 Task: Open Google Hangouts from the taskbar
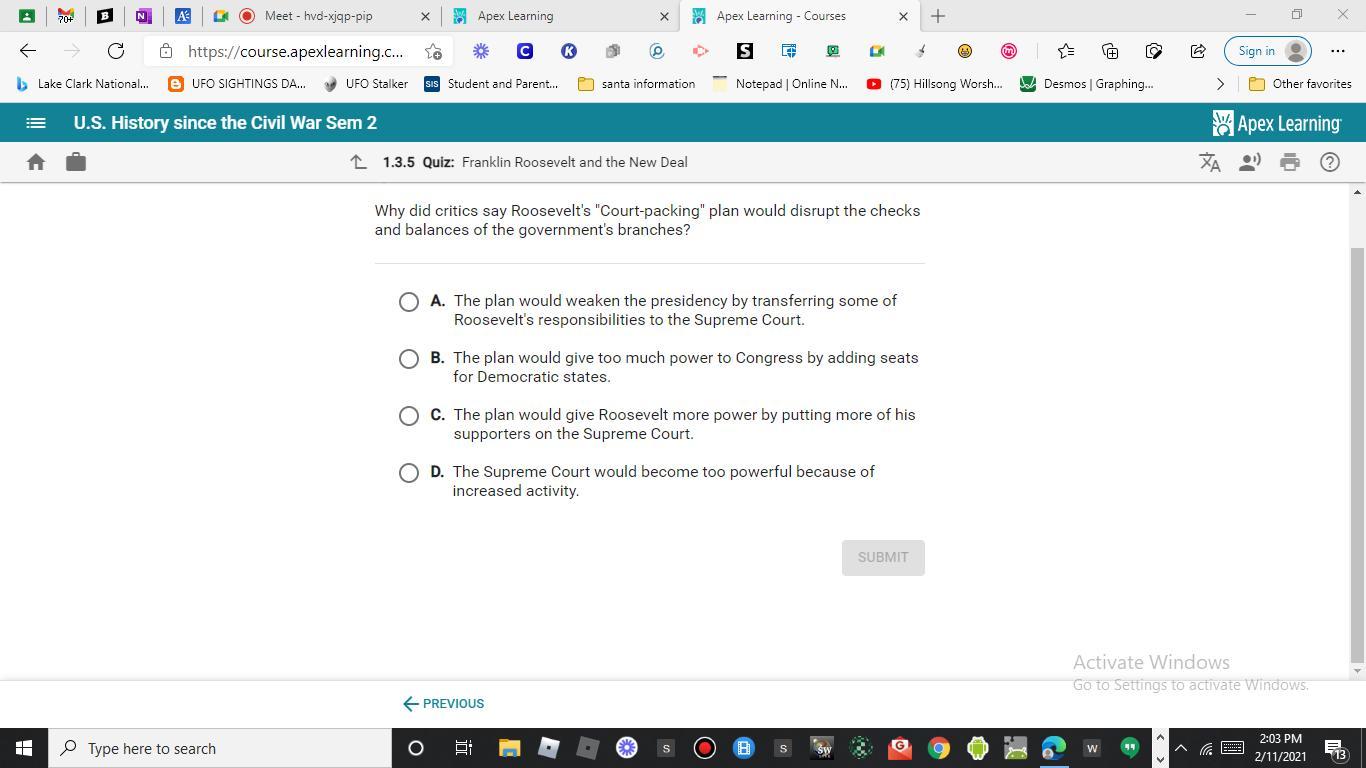[1130, 748]
